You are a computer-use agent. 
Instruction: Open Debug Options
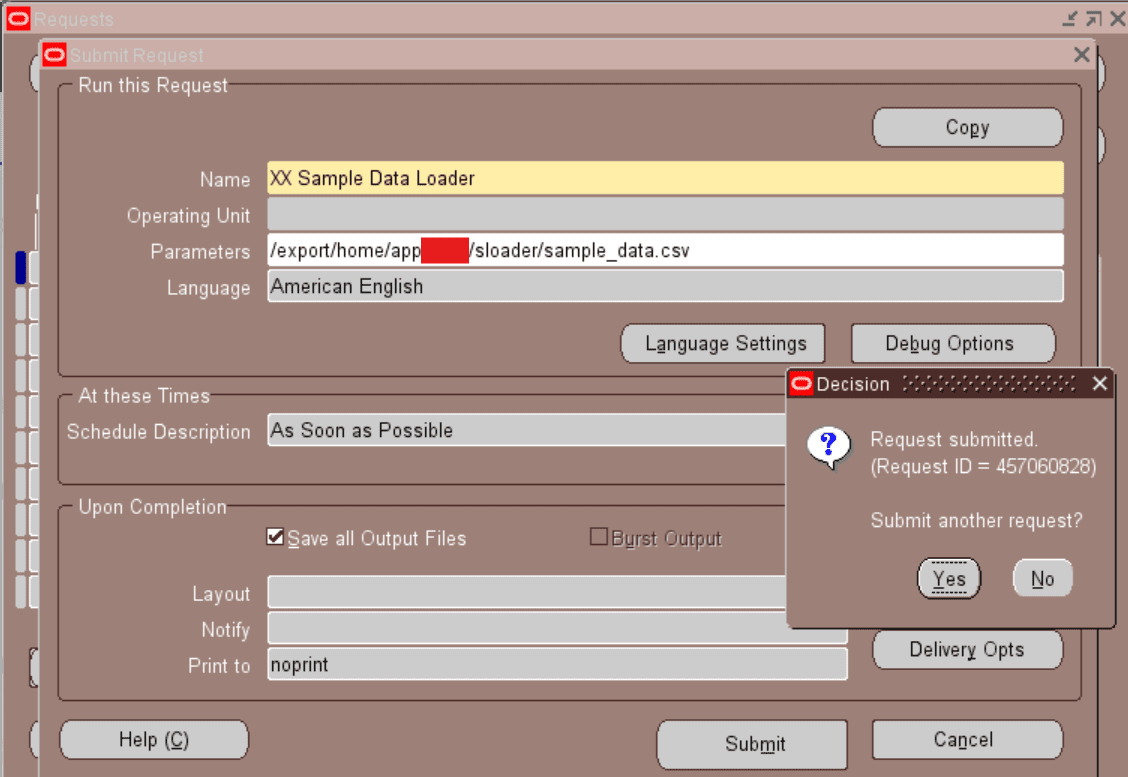click(x=952, y=343)
